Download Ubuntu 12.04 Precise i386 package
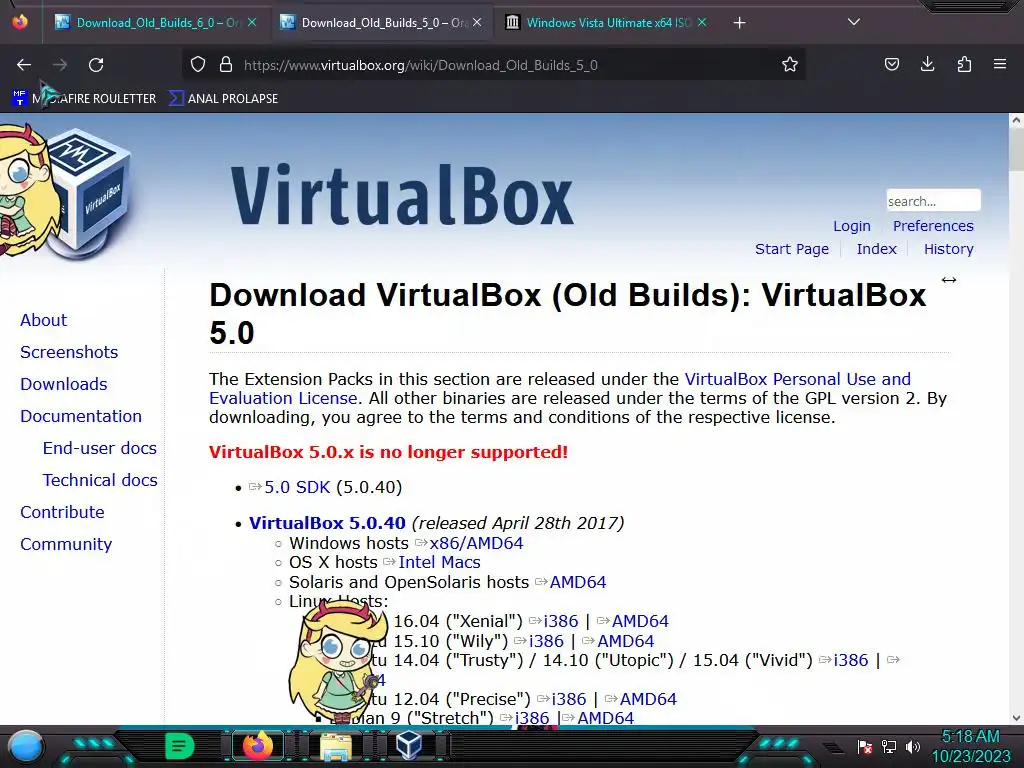This screenshot has width=1024, height=768. point(569,699)
